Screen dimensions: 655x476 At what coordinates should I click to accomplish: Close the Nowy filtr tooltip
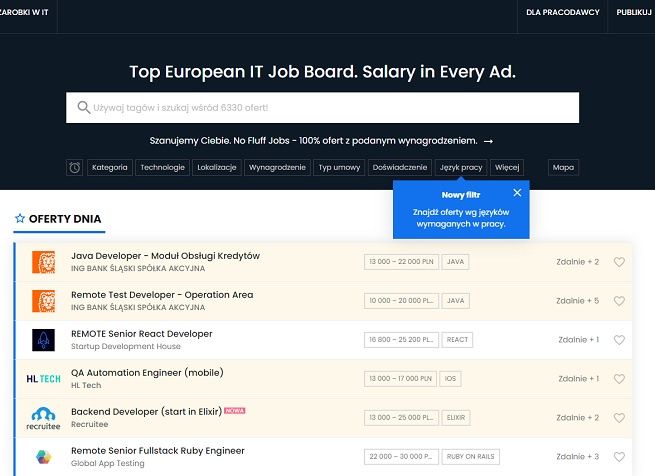click(517, 193)
